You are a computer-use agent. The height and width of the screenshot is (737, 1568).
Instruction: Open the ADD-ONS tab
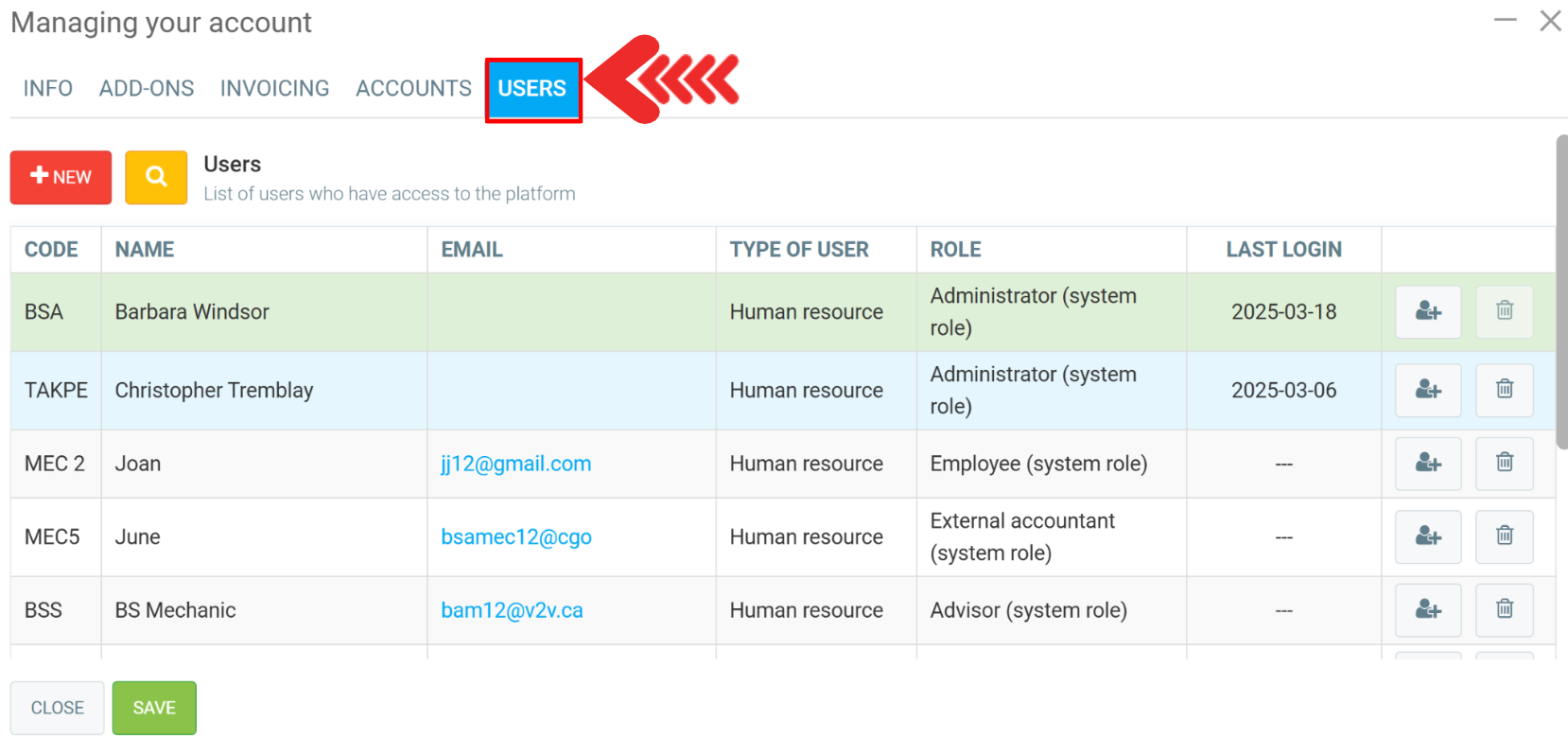[147, 89]
